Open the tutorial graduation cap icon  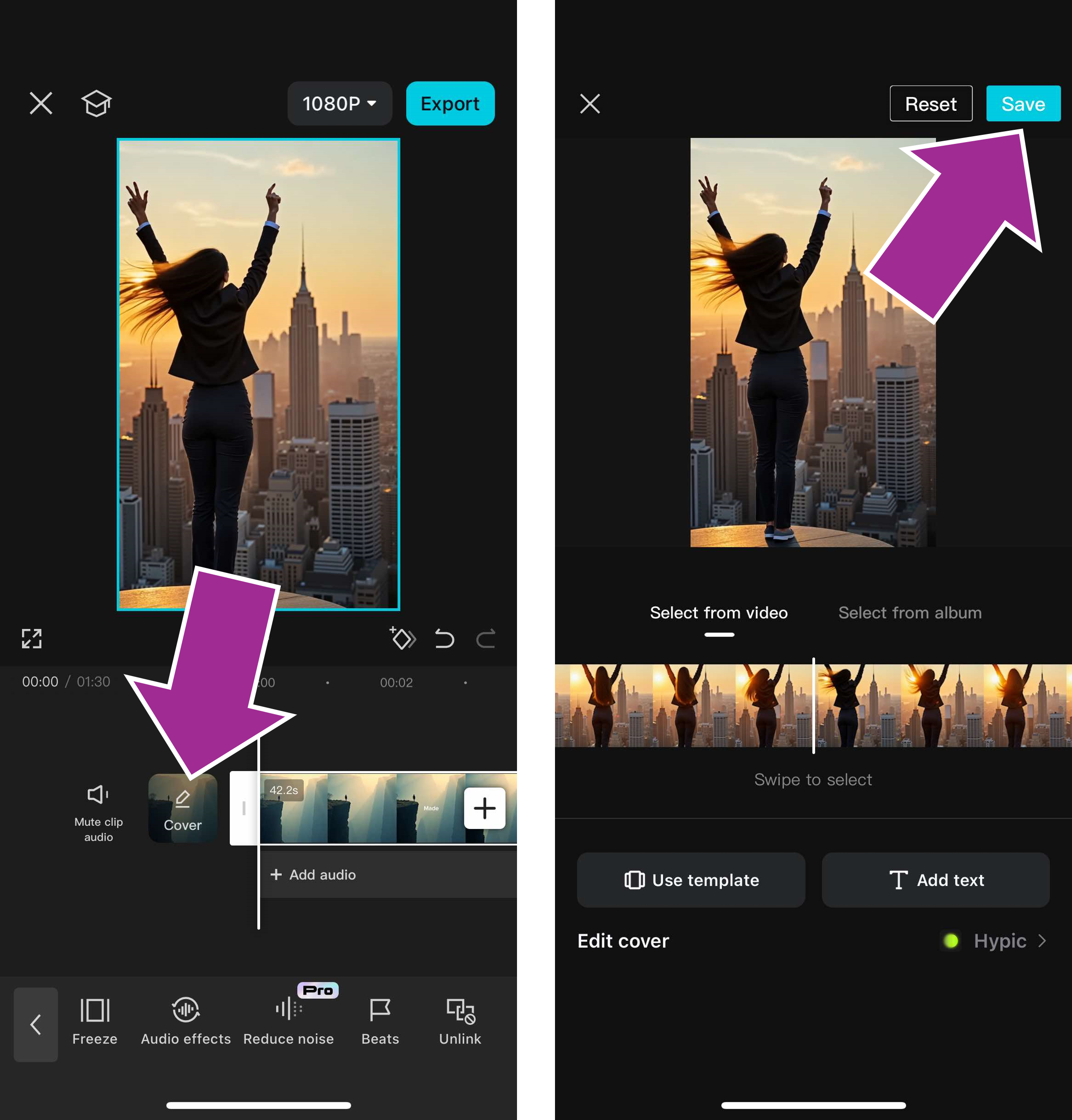click(x=96, y=104)
